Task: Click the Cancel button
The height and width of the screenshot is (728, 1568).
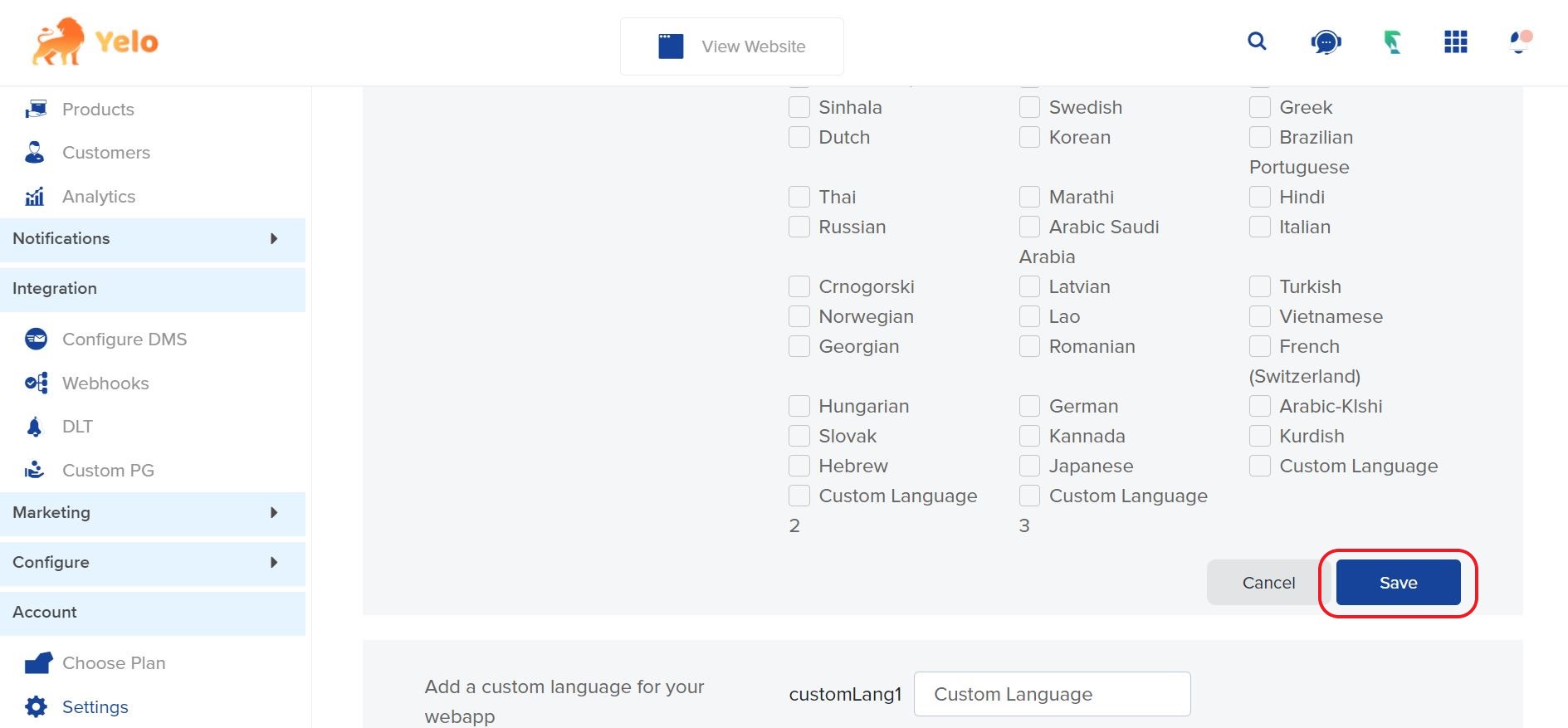Action: [x=1268, y=583]
